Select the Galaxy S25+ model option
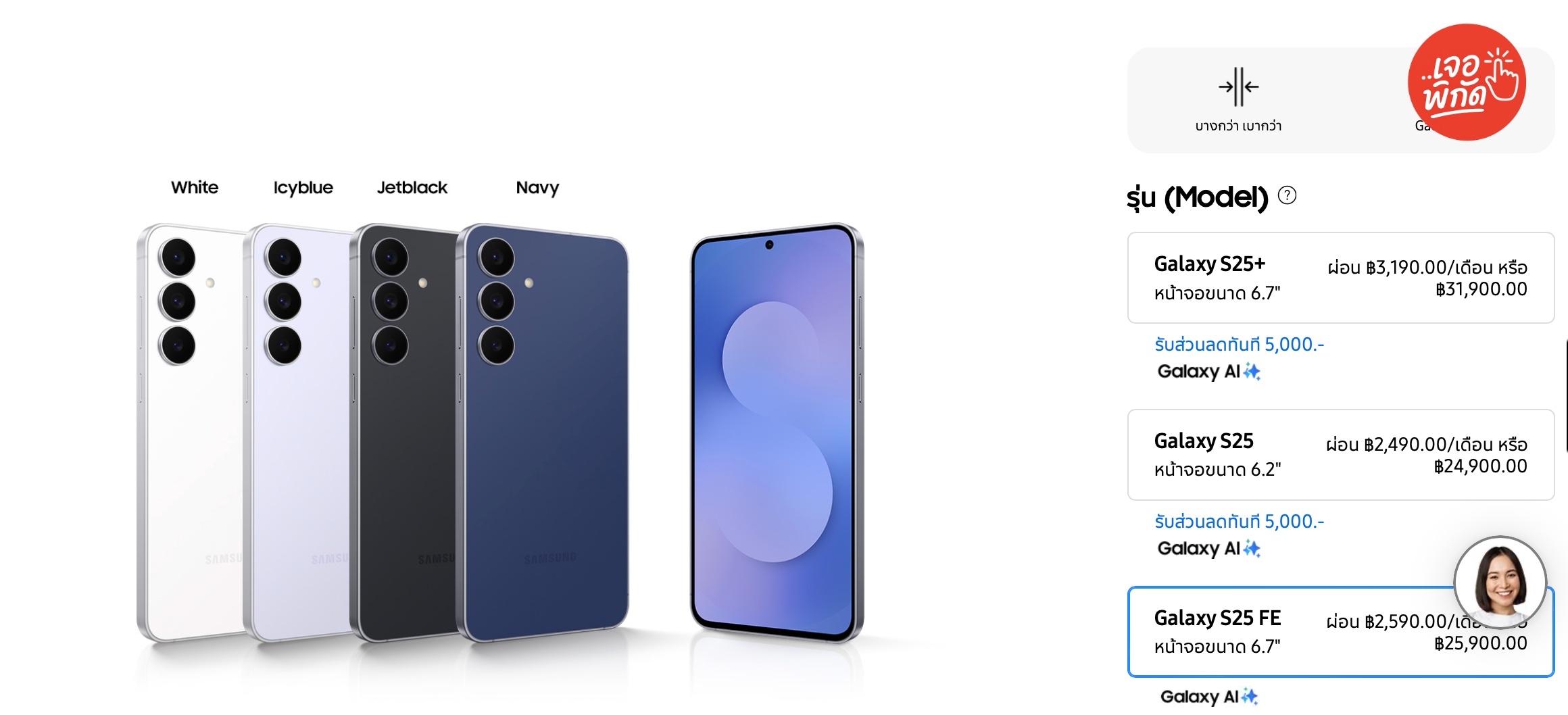1568x715 pixels. tap(1341, 278)
